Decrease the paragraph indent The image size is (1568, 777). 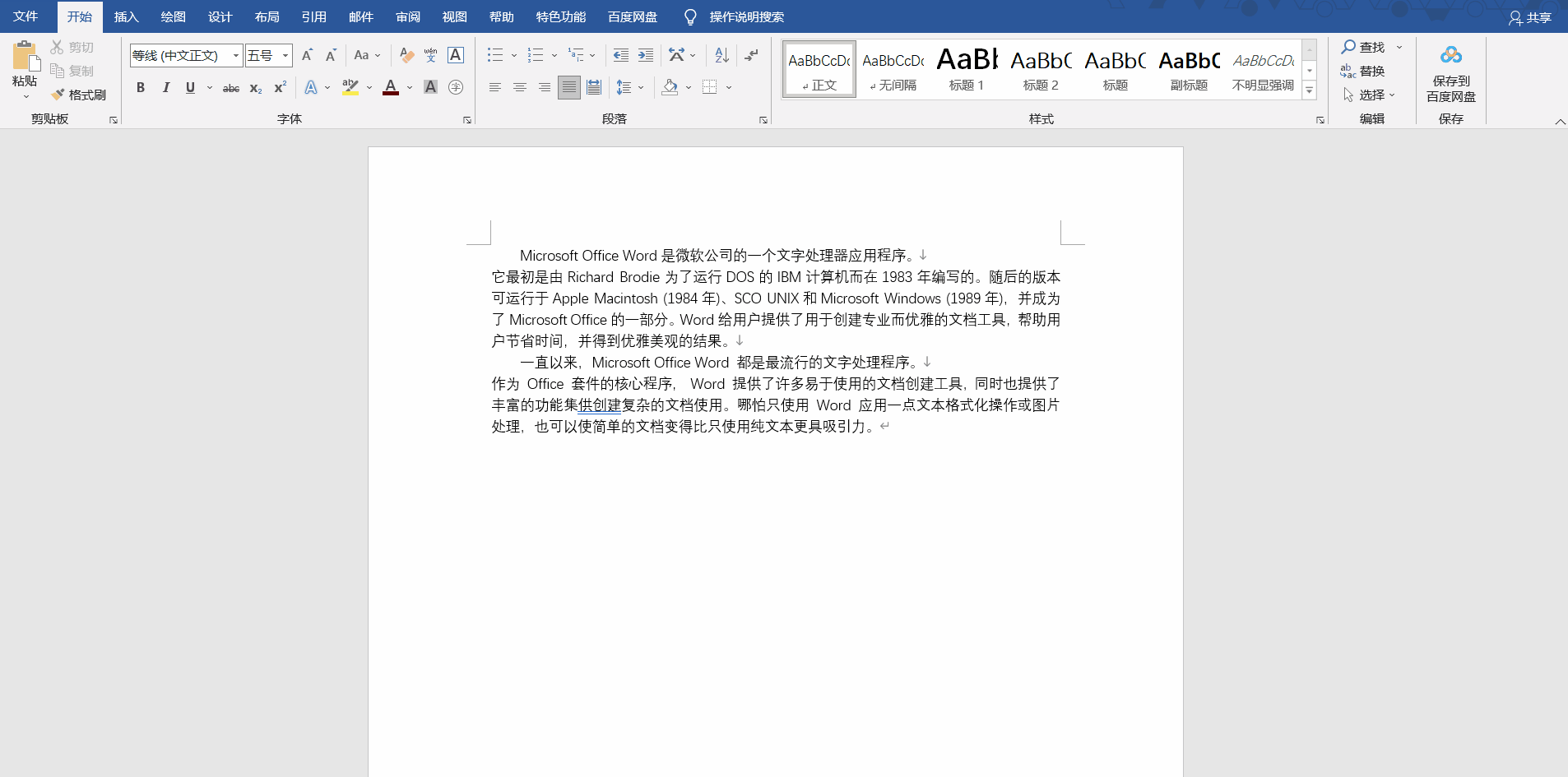(x=621, y=55)
